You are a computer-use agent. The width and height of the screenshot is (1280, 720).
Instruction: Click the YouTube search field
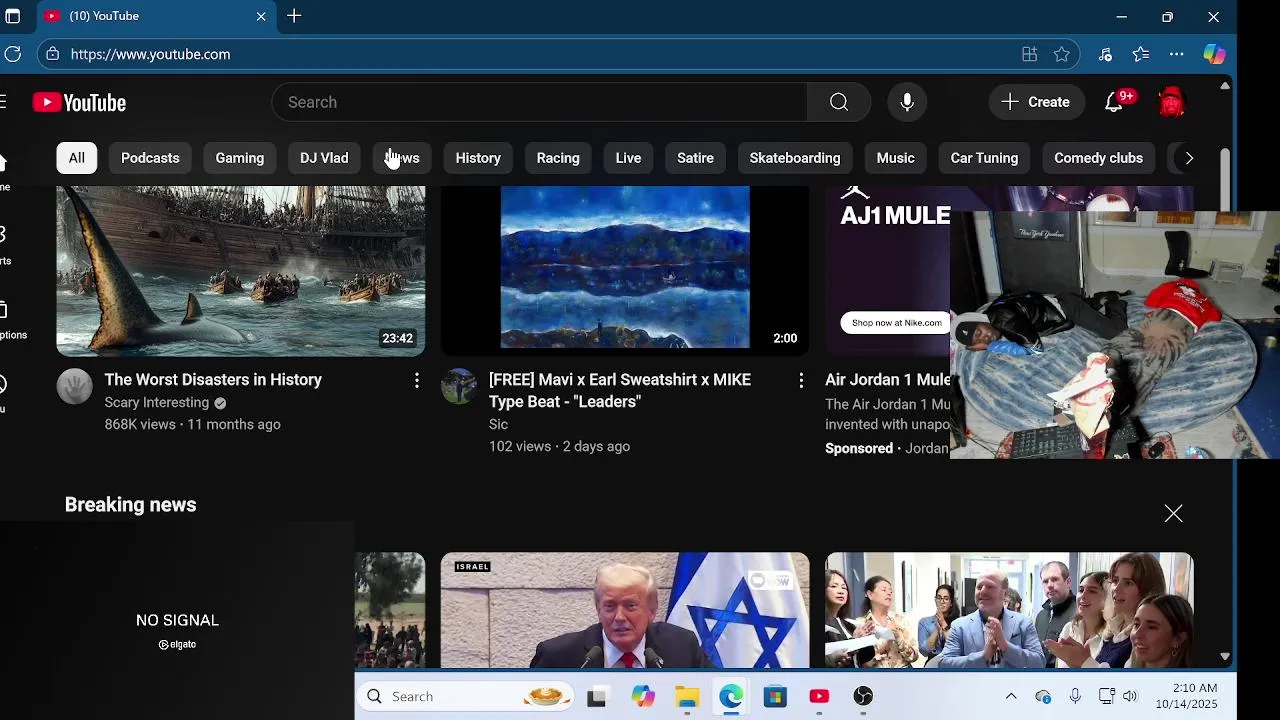click(540, 102)
